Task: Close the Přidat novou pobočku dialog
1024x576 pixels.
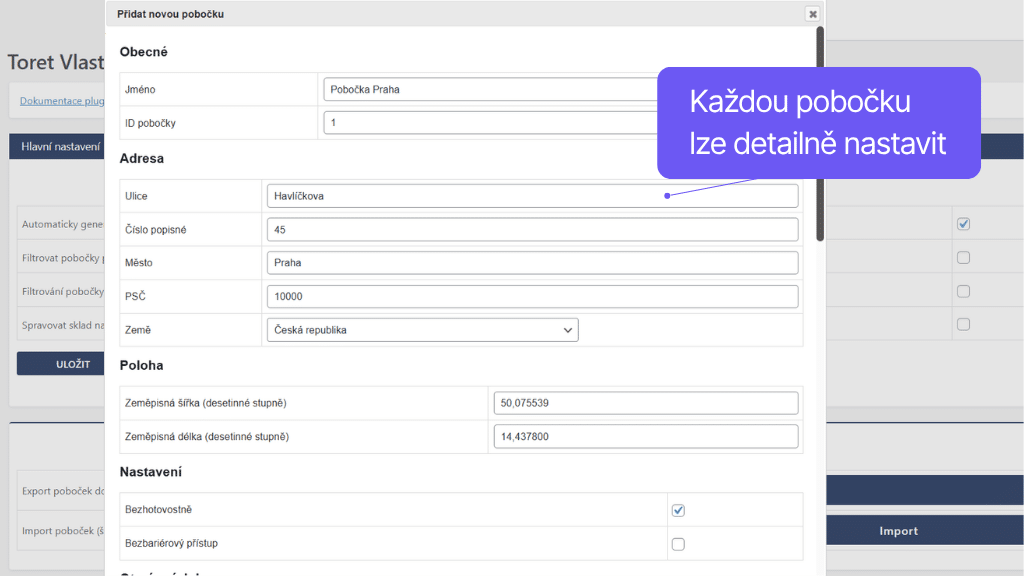Action: 813,14
